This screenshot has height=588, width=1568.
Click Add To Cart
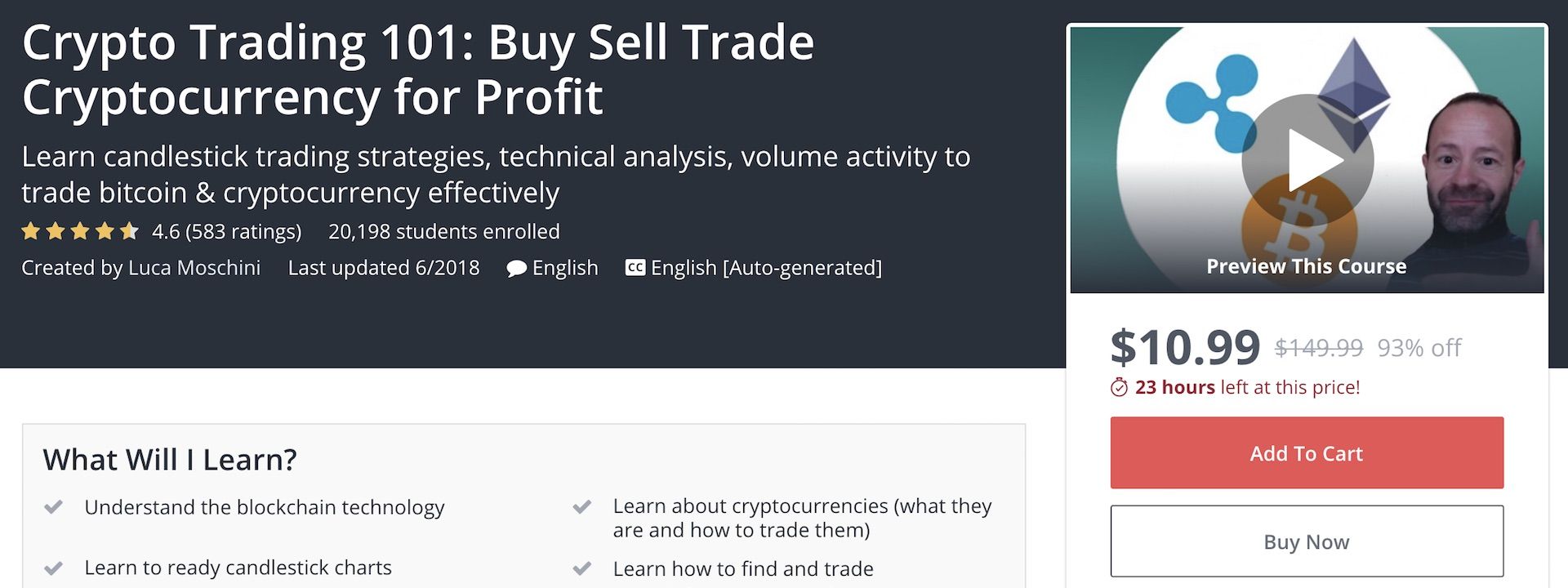1305,452
